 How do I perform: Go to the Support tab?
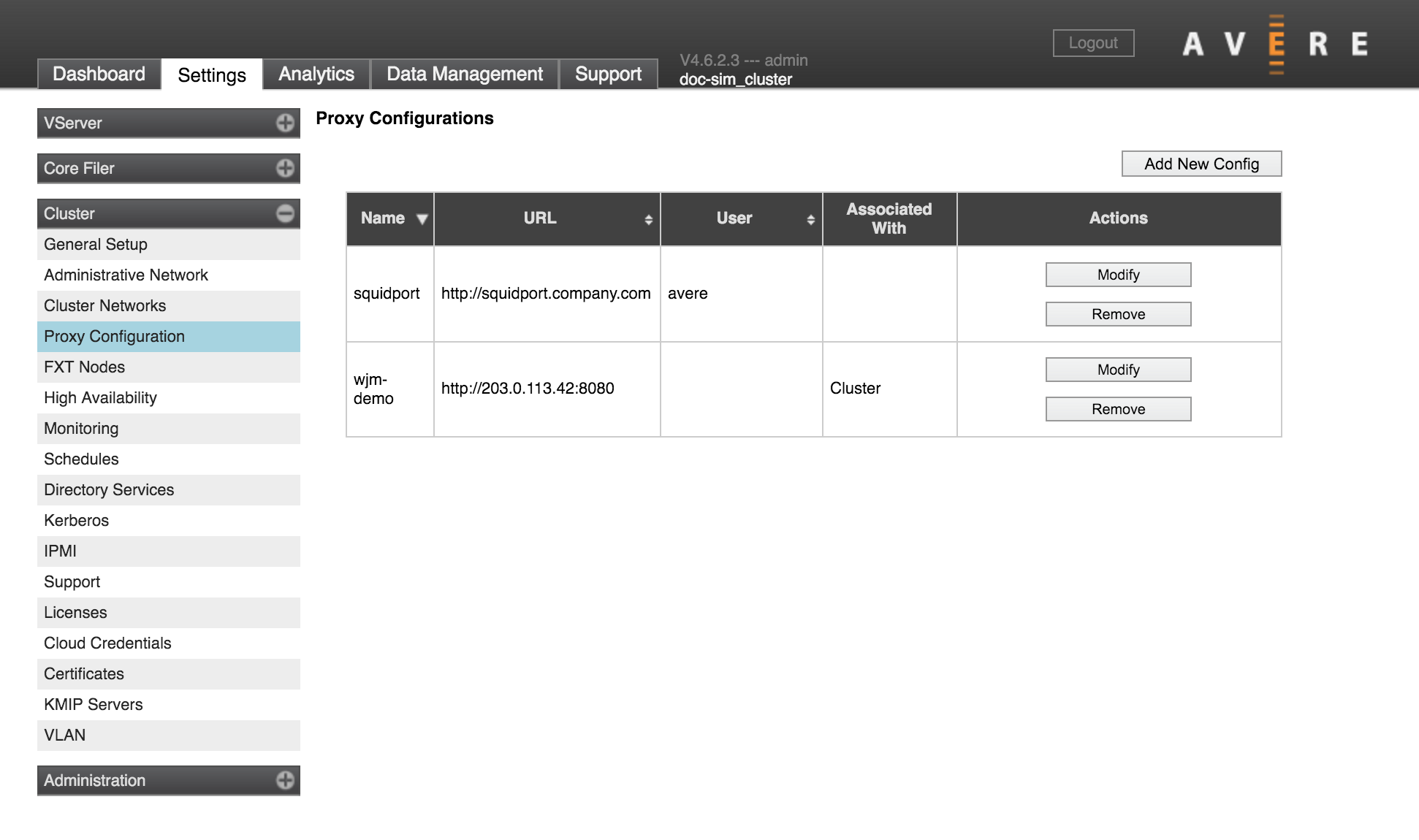coord(608,74)
